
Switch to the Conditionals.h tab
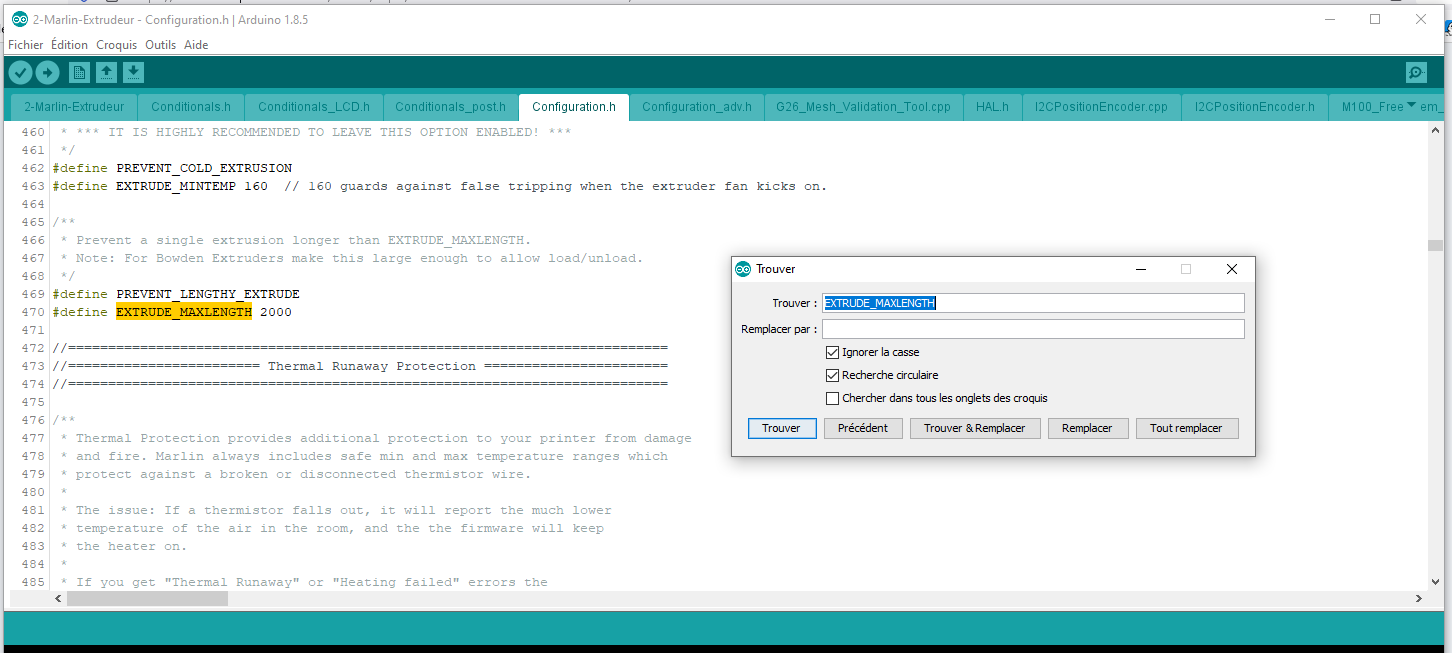pyautogui.click(x=191, y=107)
